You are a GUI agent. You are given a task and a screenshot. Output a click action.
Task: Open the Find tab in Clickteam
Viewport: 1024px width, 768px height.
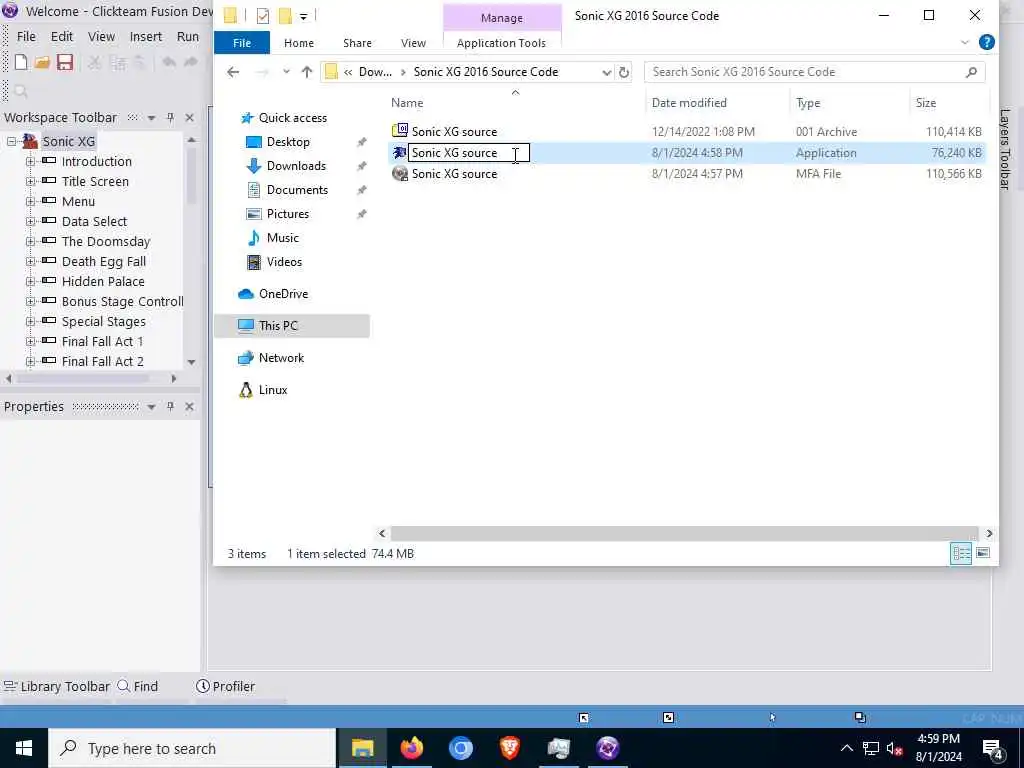tap(138, 686)
